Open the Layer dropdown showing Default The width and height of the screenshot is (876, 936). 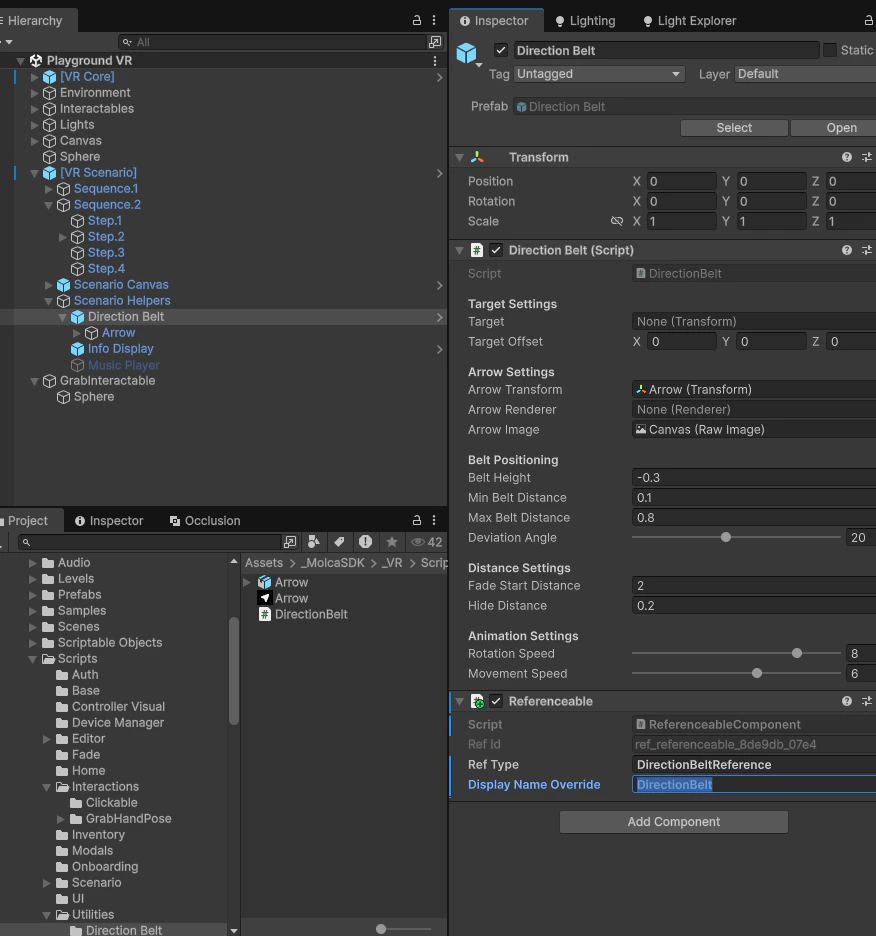click(805, 74)
